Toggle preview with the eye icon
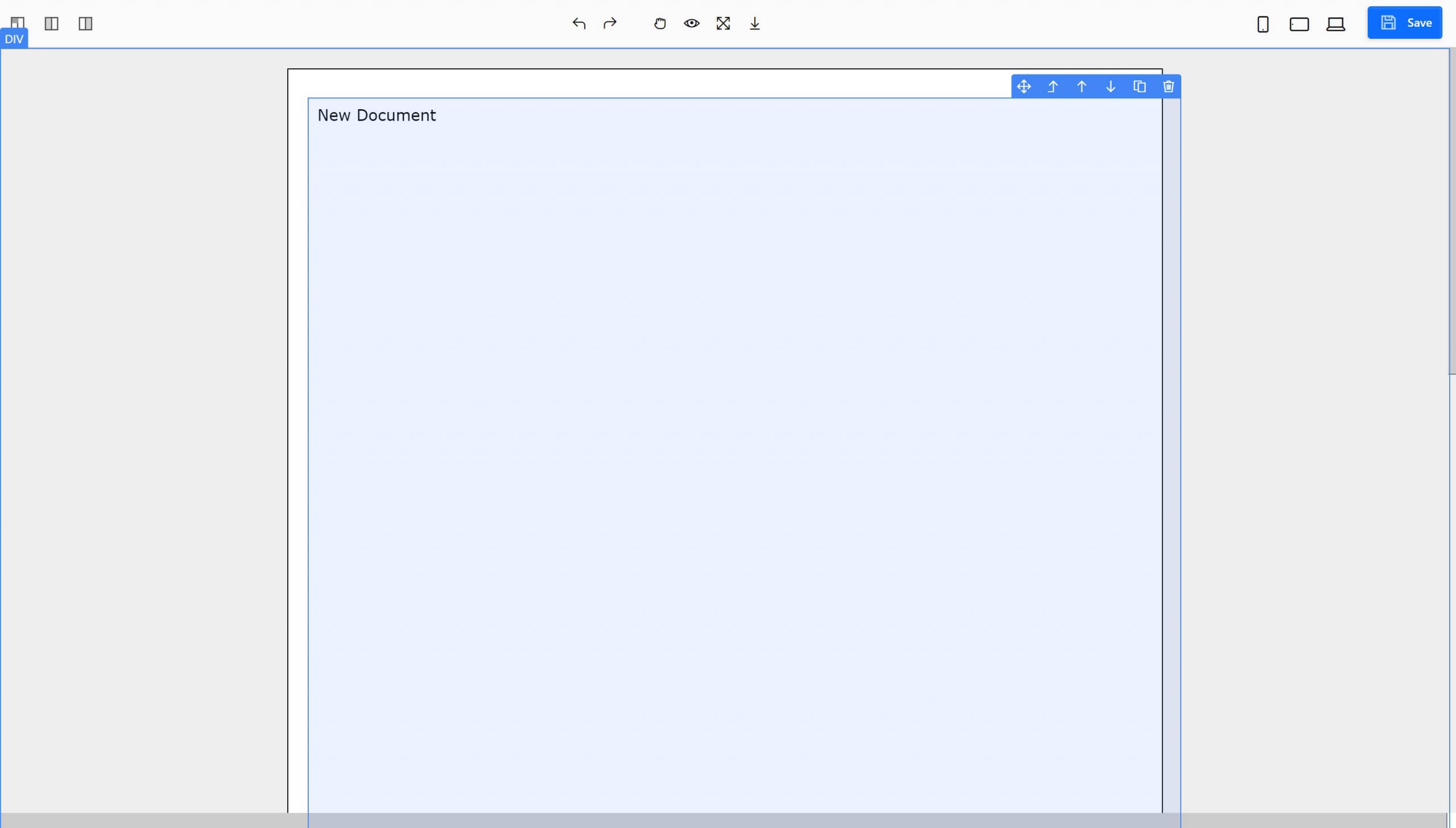This screenshot has width=1456, height=828. point(692,23)
